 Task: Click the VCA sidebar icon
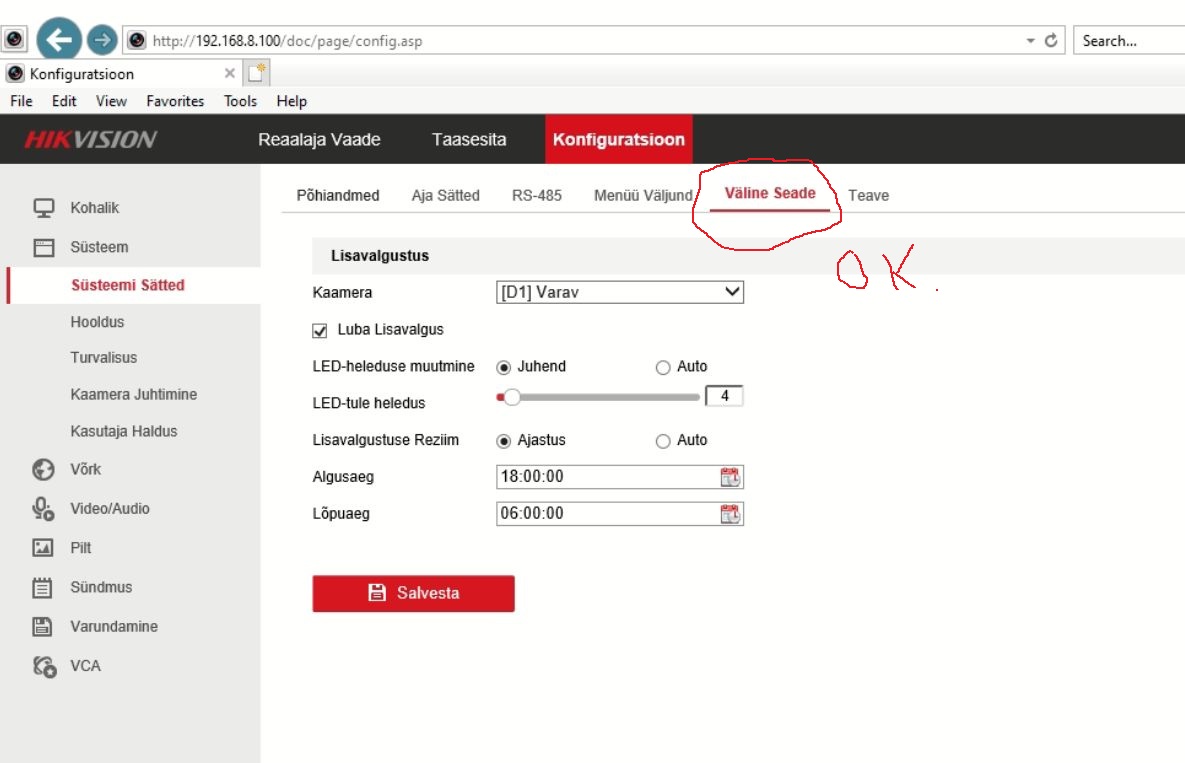point(43,666)
